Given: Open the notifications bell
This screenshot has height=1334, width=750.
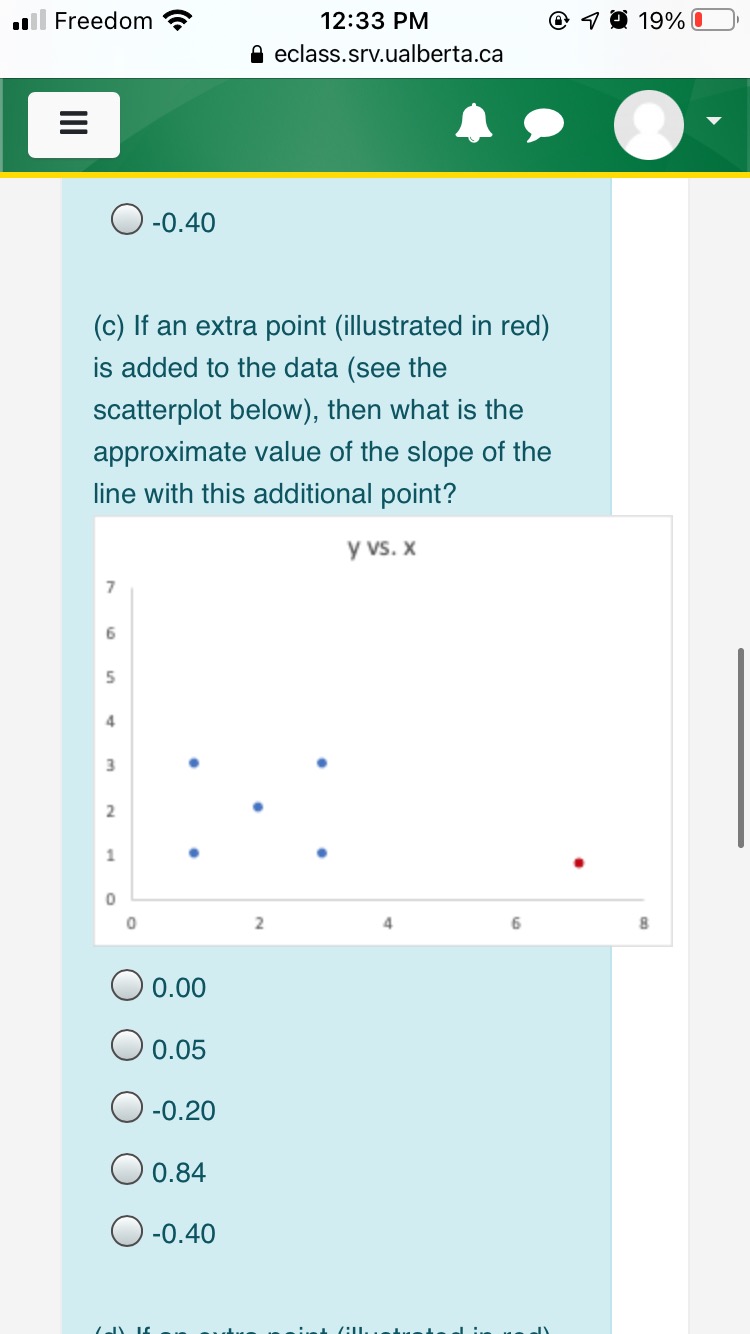Looking at the screenshot, I should point(475,122).
